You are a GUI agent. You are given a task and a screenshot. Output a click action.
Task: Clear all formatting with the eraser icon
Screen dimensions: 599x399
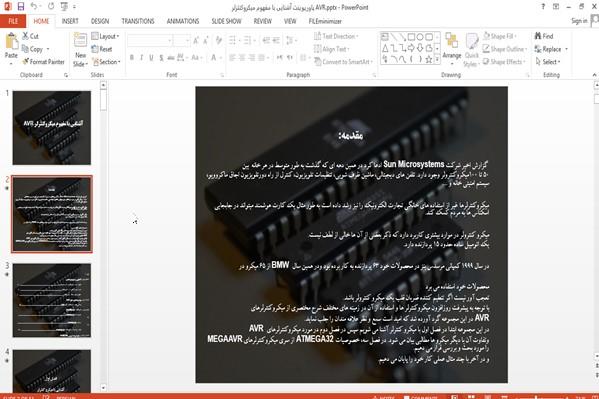tap(219, 40)
